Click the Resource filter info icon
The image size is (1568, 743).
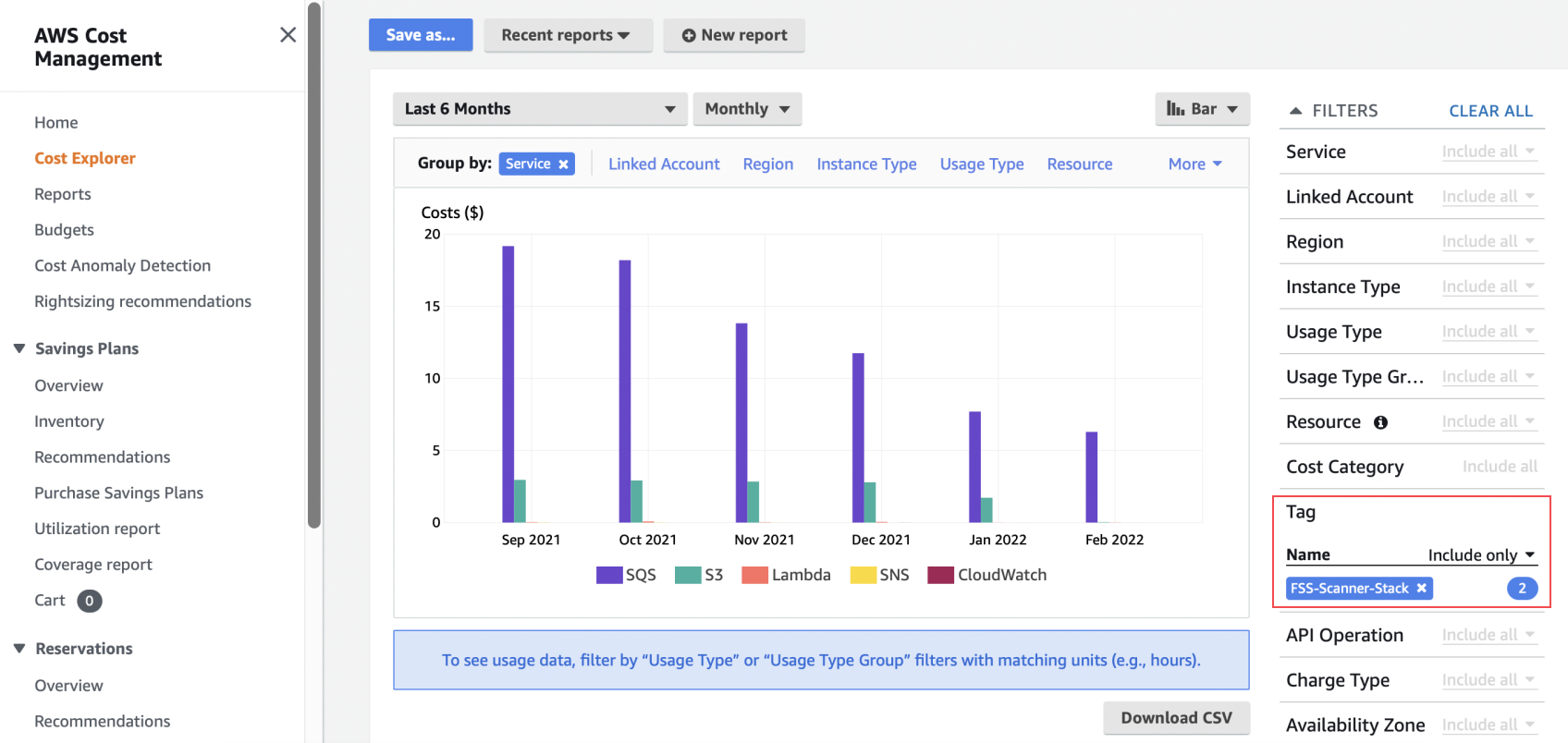tap(1380, 422)
